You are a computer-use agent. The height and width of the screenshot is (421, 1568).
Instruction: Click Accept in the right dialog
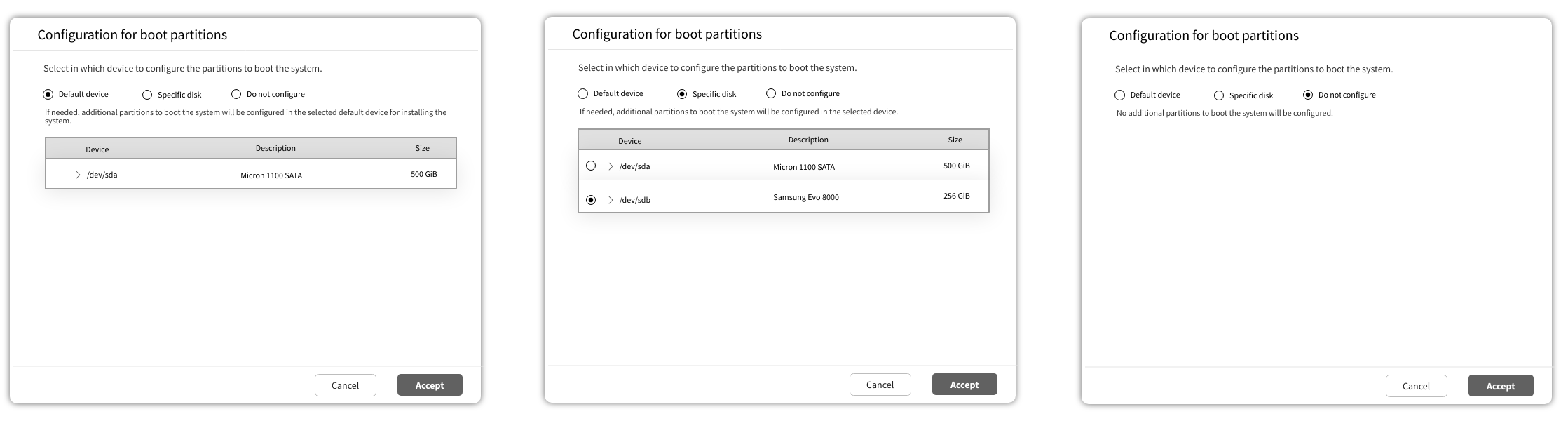click(1501, 386)
